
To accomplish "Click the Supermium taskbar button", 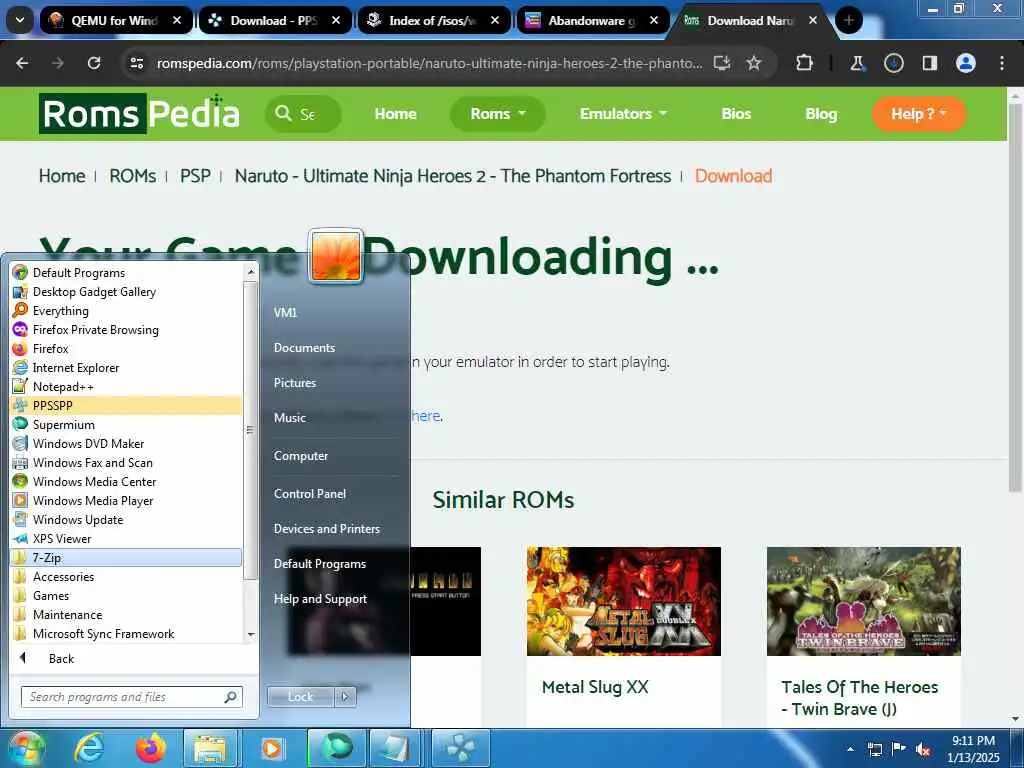I will (x=337, y=748).
